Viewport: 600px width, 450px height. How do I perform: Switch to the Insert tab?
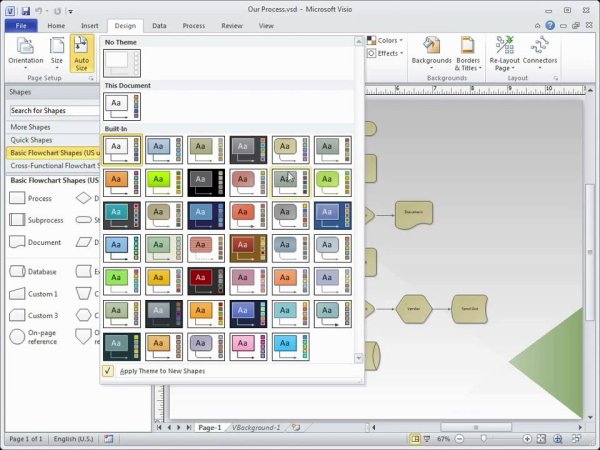click(90, 26)
